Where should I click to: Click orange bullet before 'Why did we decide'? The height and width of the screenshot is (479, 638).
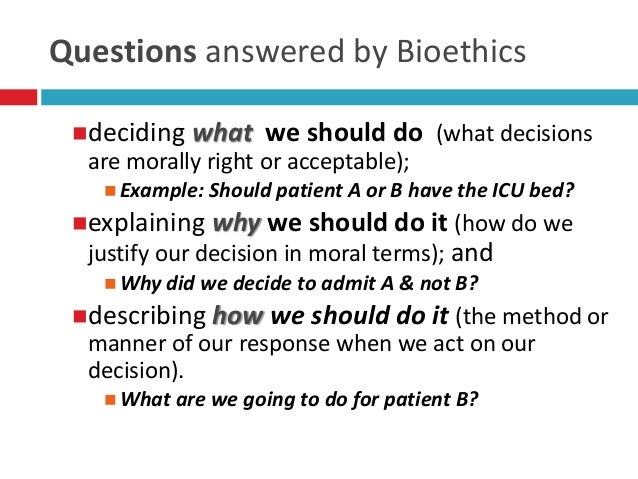[x=110, y=284]
